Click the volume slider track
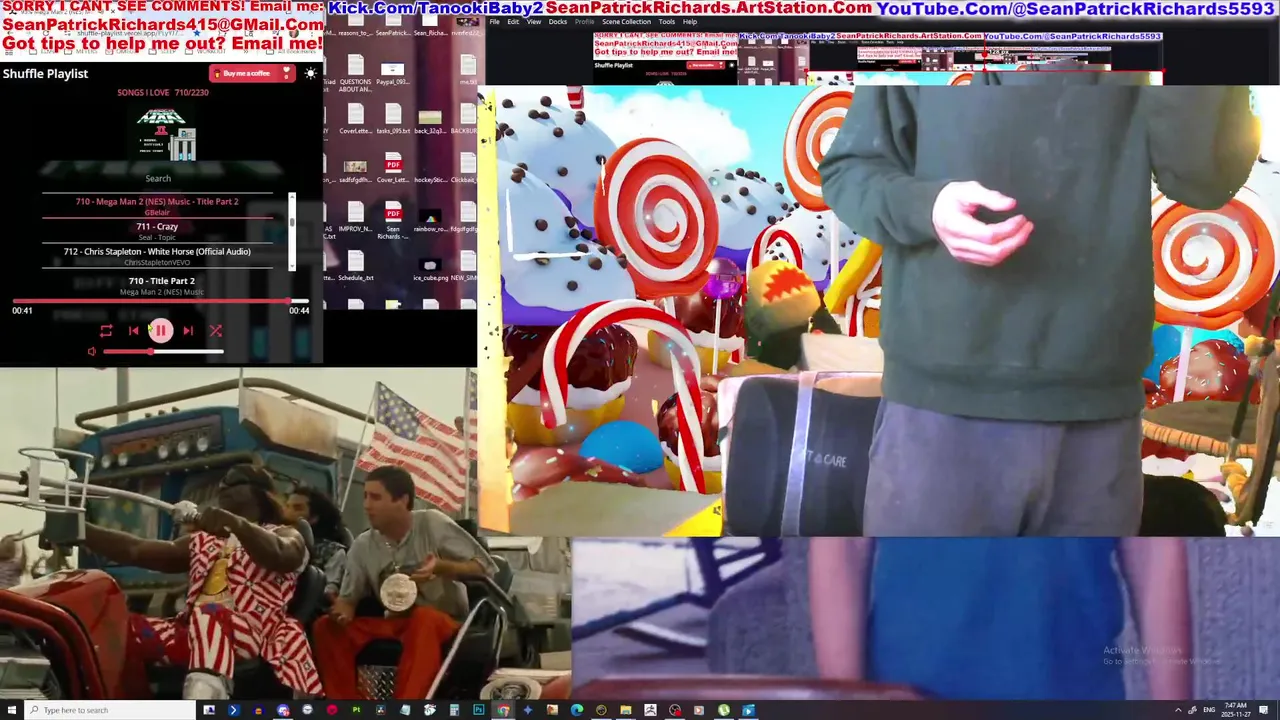 pyautogui.click(x=163, y=352)
